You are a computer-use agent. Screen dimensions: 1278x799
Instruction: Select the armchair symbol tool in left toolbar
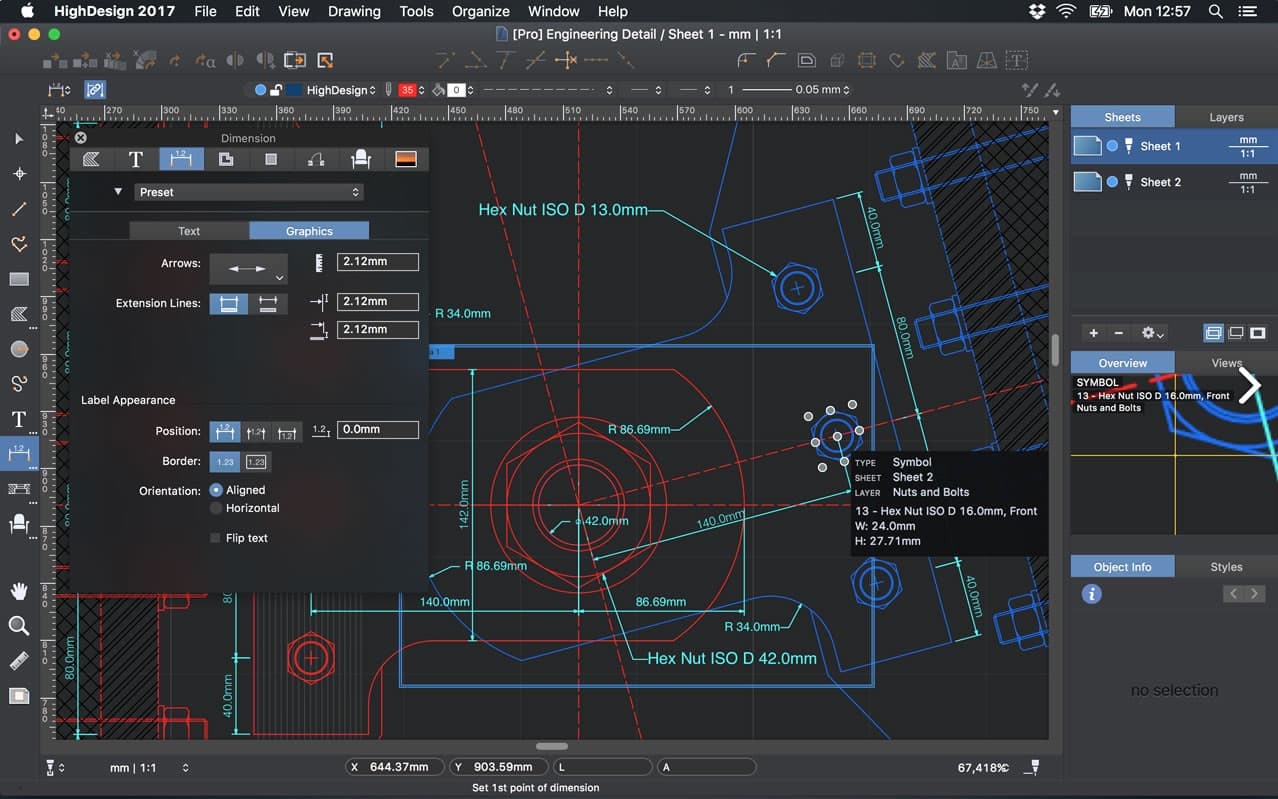point(19,523)
